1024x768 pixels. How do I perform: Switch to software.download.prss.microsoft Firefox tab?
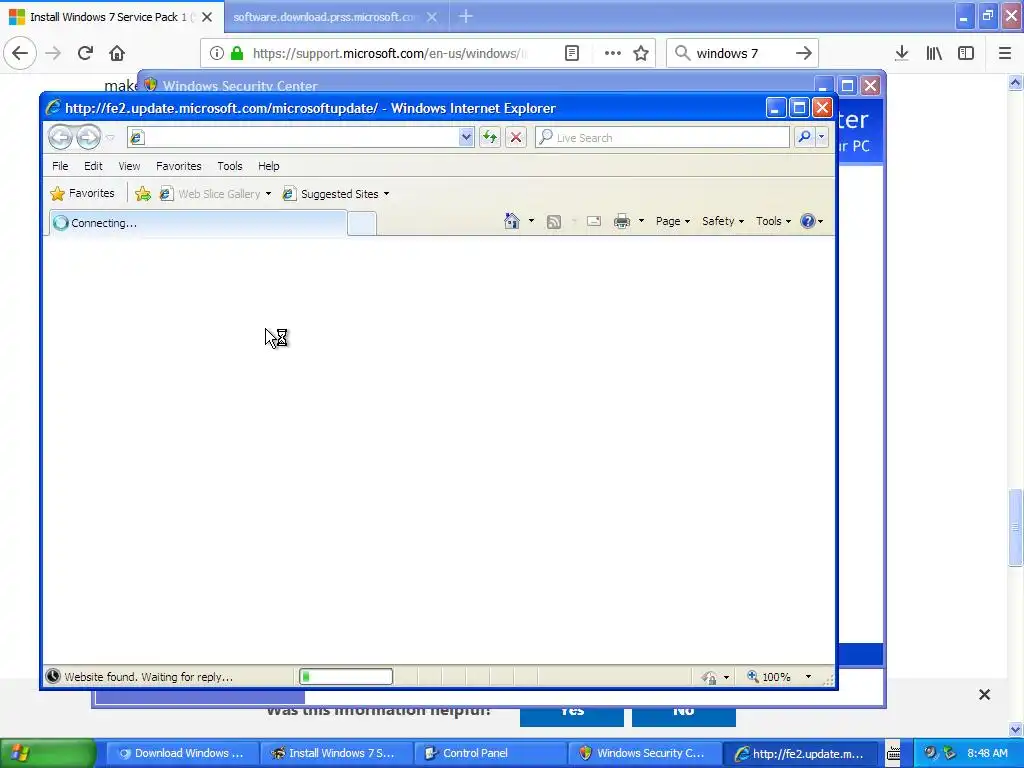(326, 17)
